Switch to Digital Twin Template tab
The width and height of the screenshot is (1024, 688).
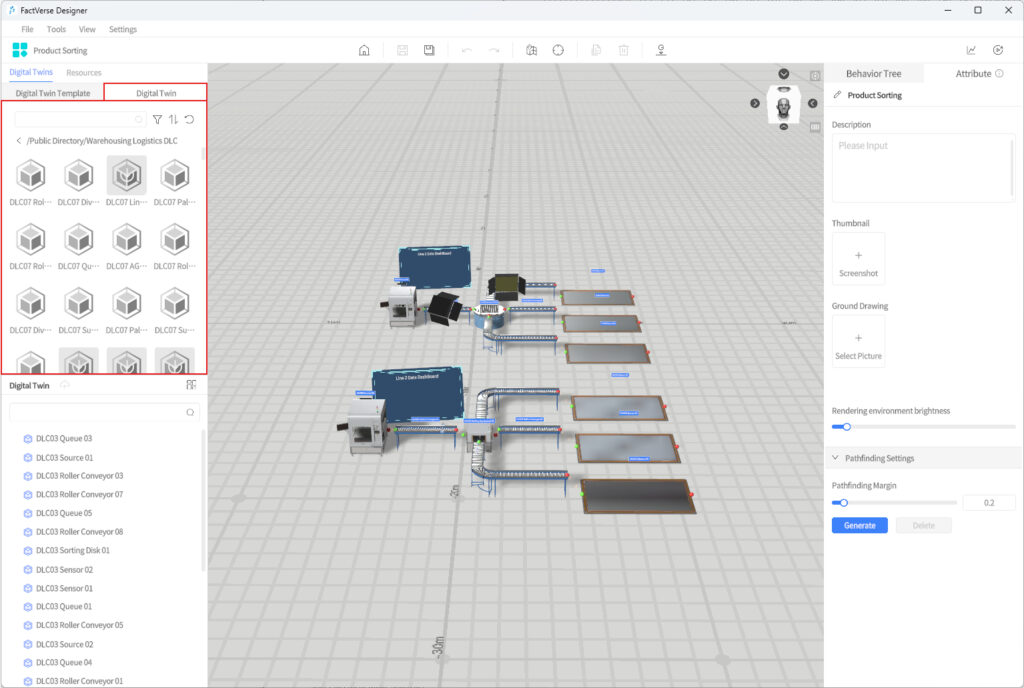point(53,93)
